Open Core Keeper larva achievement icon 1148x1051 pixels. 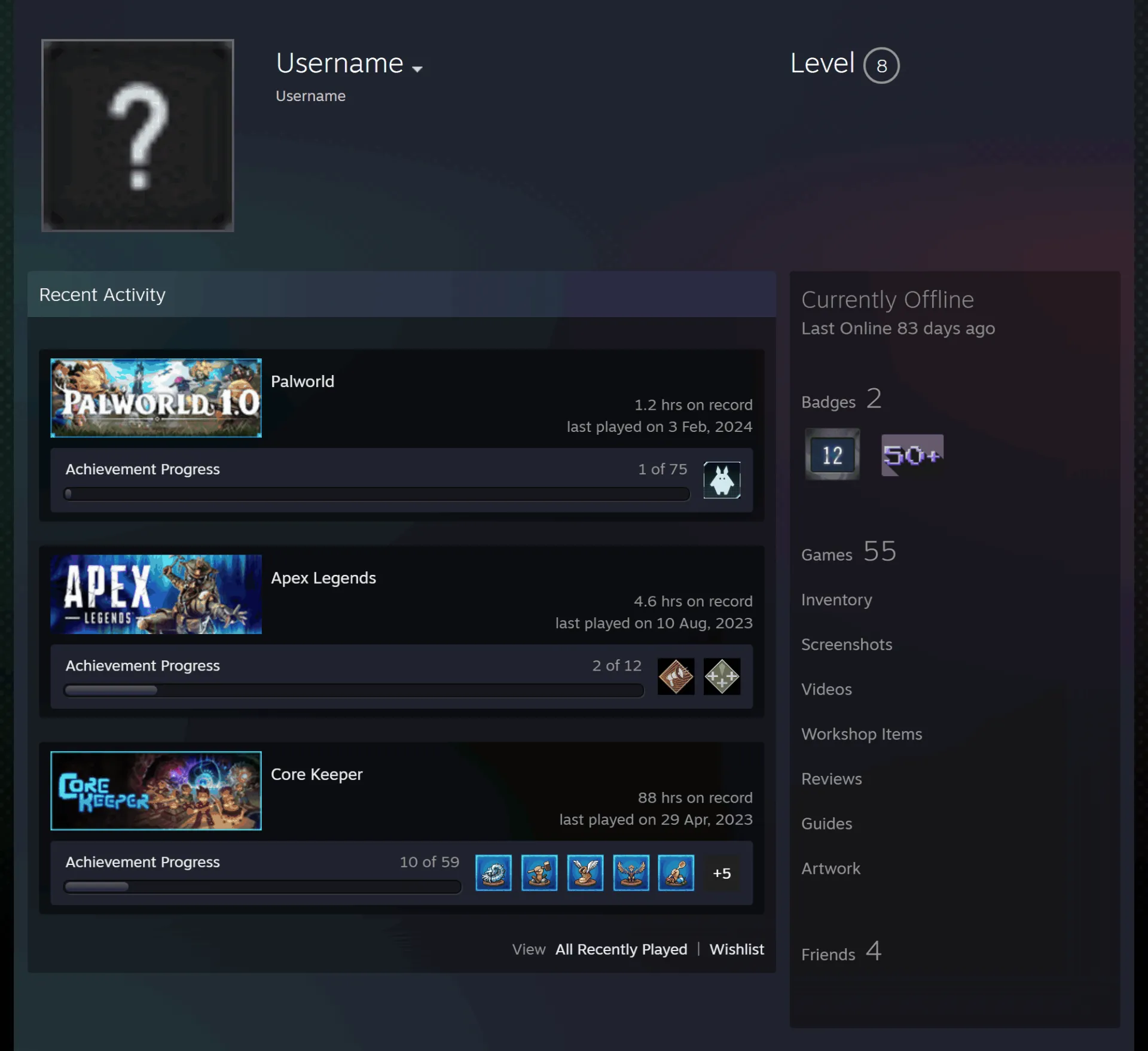(x=493, y=873)
